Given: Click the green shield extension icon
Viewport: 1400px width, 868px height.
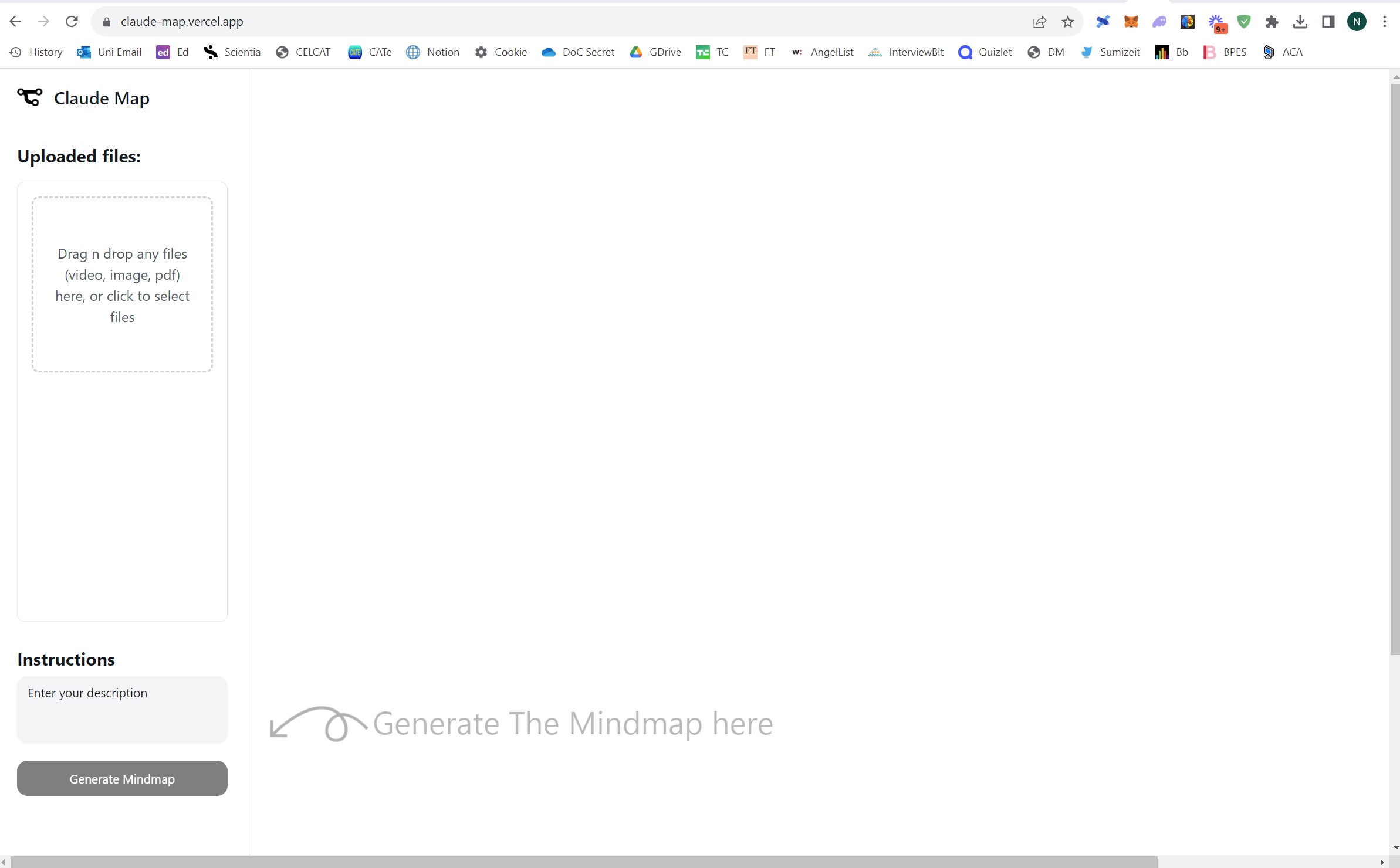Looking at the screenshot, I should pos(1243,22).
